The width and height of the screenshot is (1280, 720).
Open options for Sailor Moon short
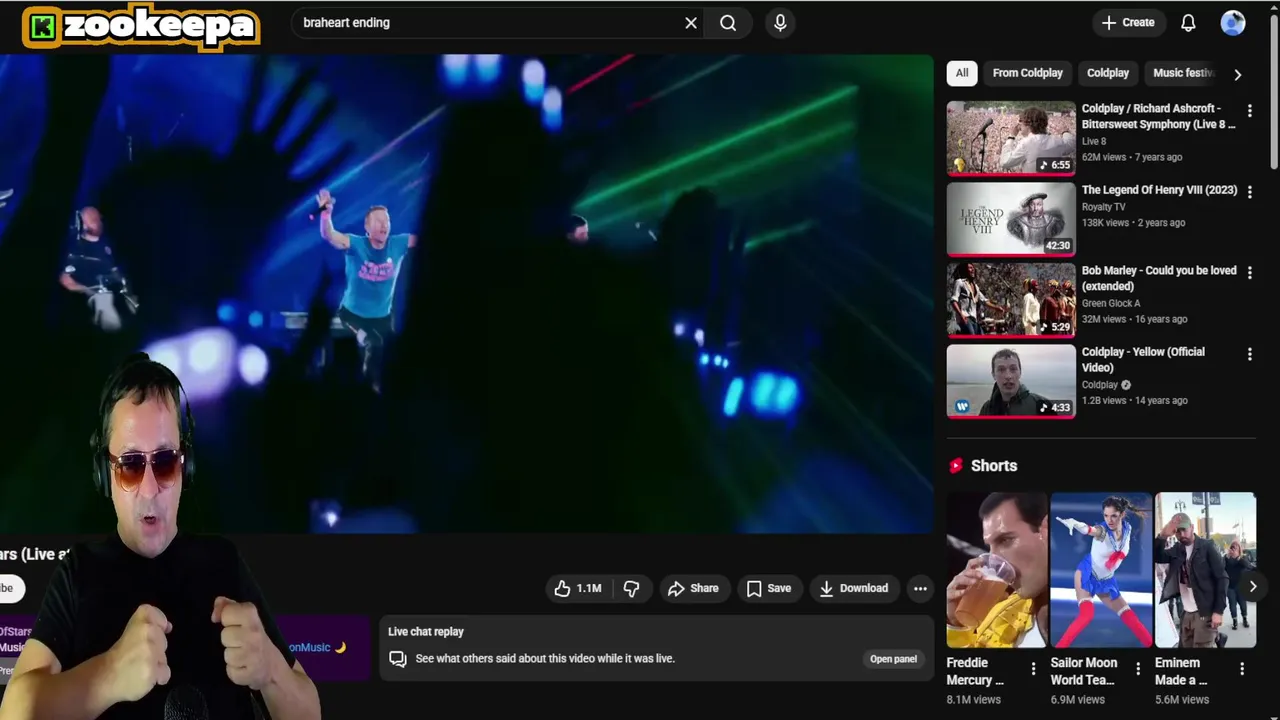pos(1138,669)
